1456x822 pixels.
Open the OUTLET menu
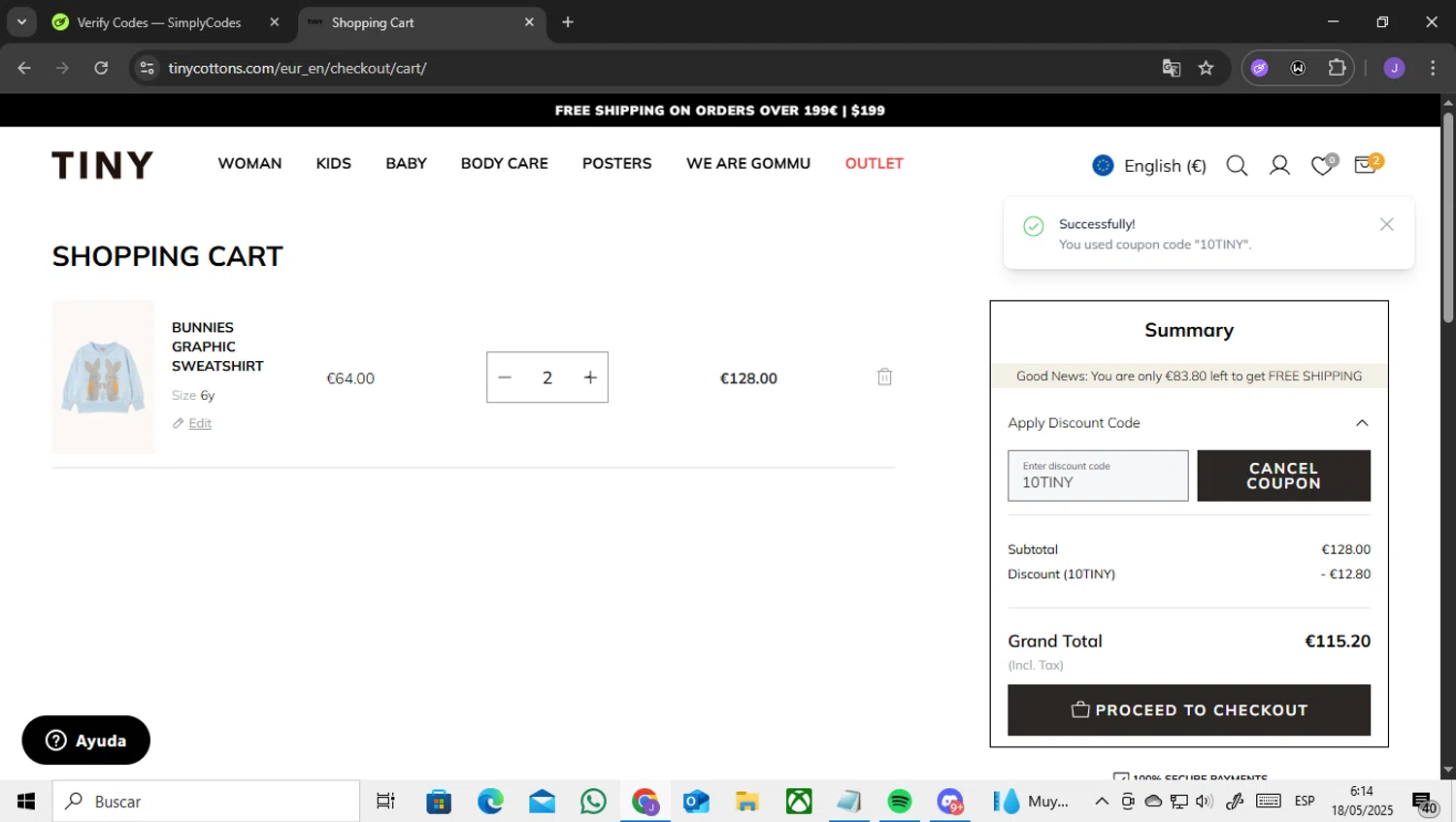pyautogui.click(x=875, y=164)
